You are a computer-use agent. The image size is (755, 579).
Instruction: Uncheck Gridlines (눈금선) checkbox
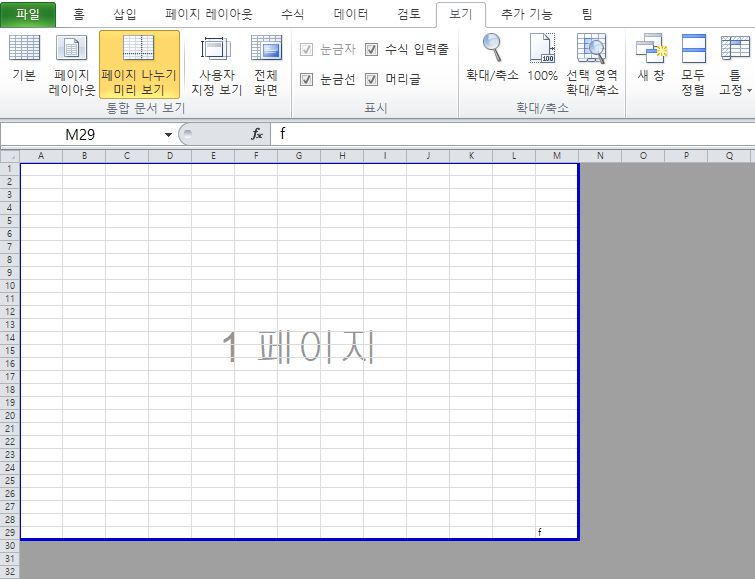pyautogui.click(x=306, y=79)
